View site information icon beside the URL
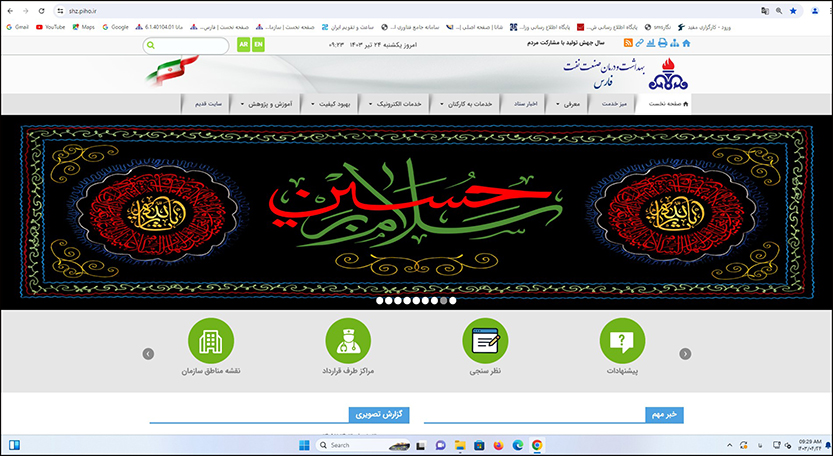This screenshot has width=833, height=456. [61, 11]
